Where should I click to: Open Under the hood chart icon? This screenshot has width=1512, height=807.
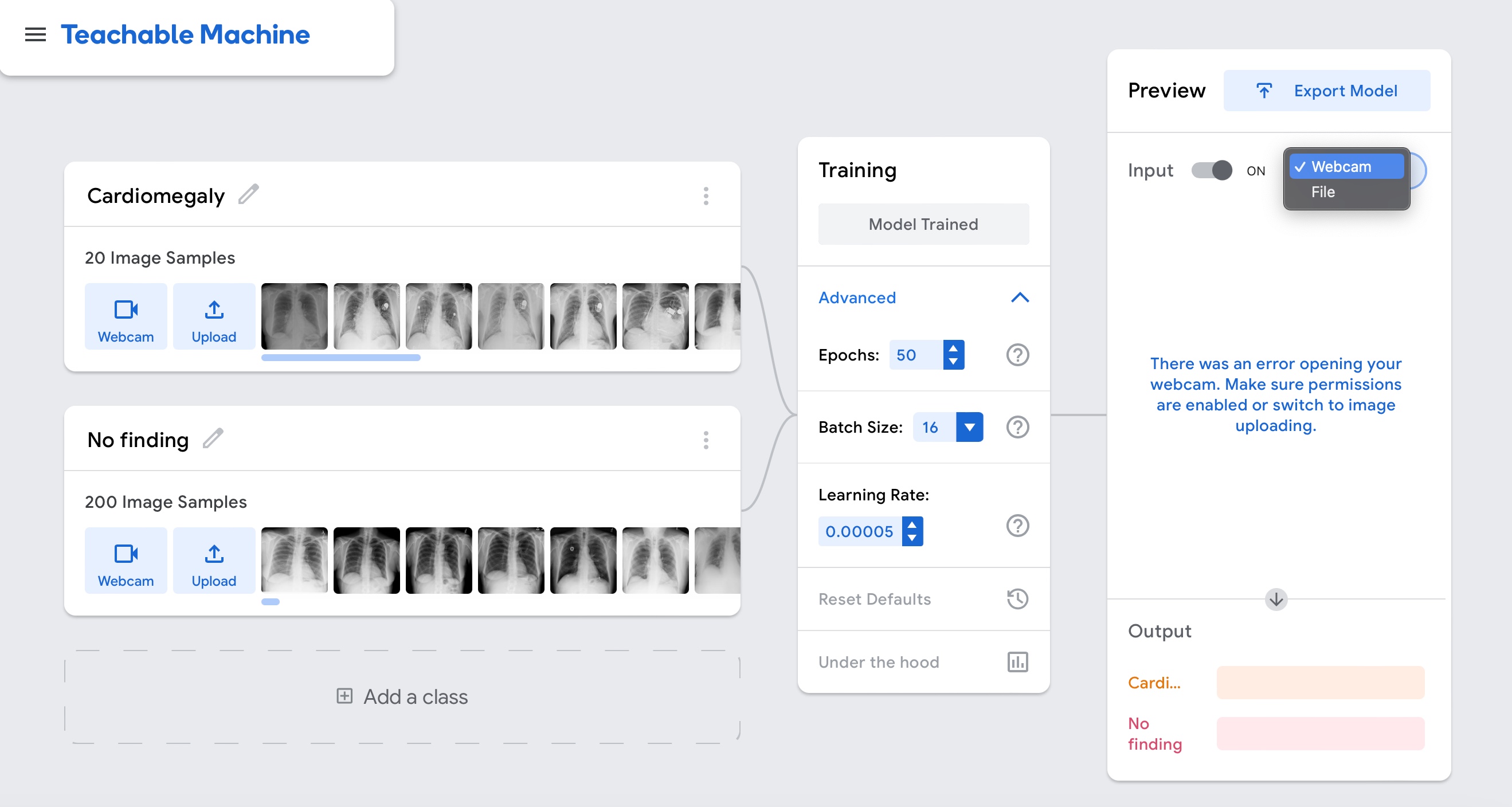point(1017,662)
